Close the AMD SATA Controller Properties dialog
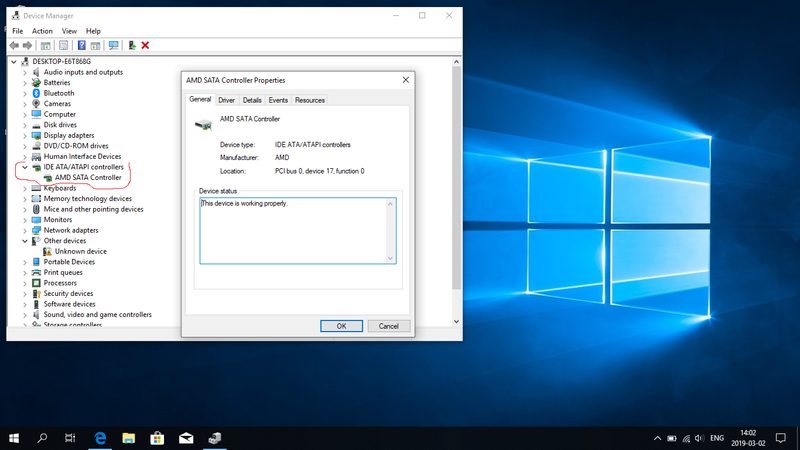The height and width of the screenshot is (450, 800). point(406,80)
